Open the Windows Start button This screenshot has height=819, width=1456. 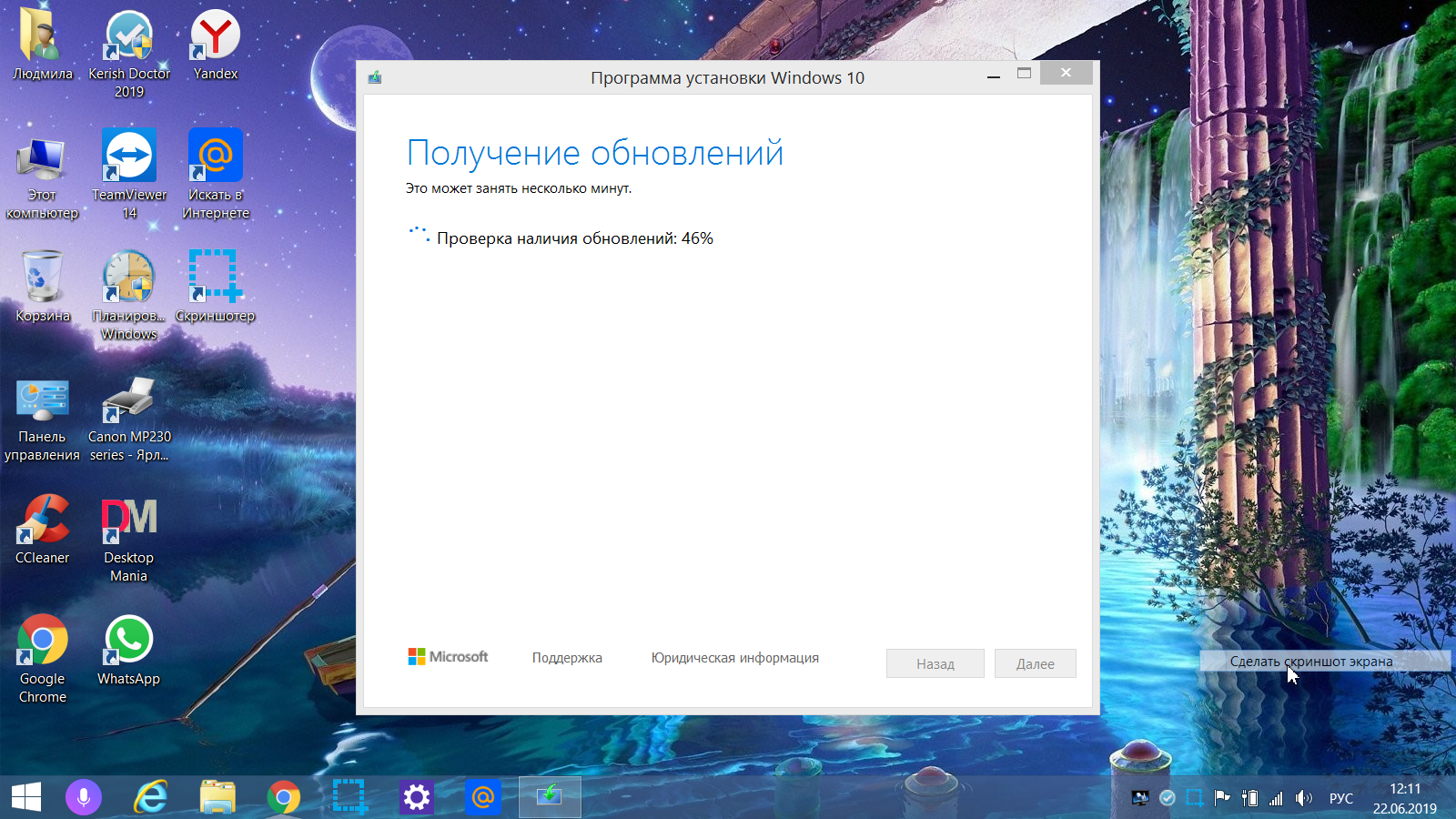tap(26, 797)
